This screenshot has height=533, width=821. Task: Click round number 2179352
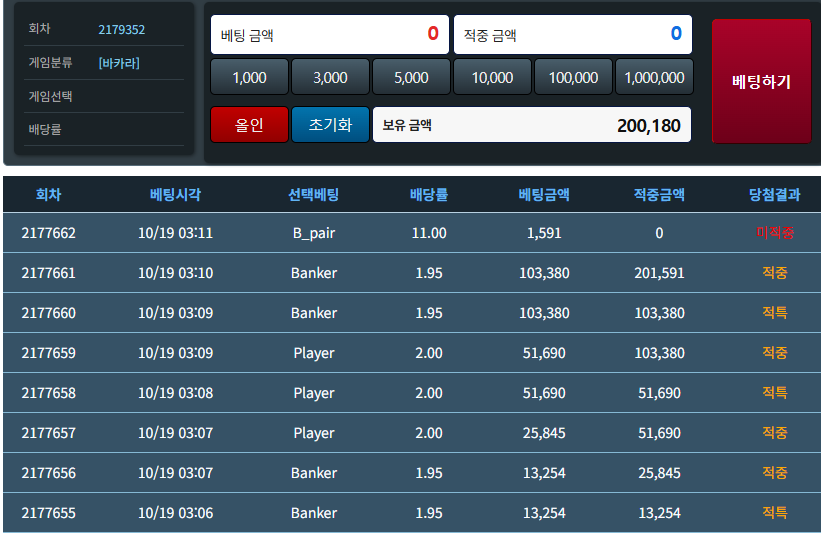click(x=121, y=29)
